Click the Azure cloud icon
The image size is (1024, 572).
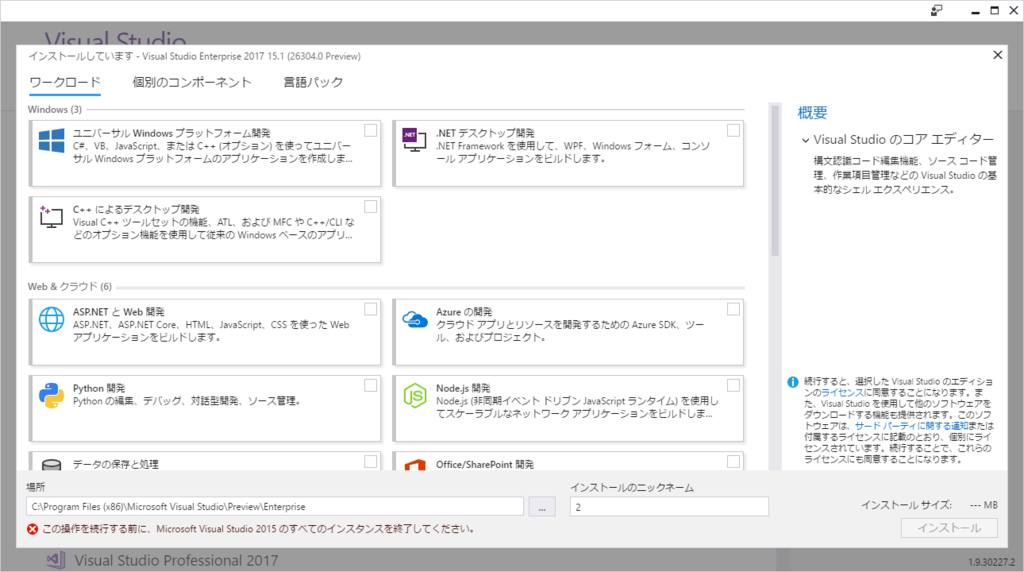[415, 319]
